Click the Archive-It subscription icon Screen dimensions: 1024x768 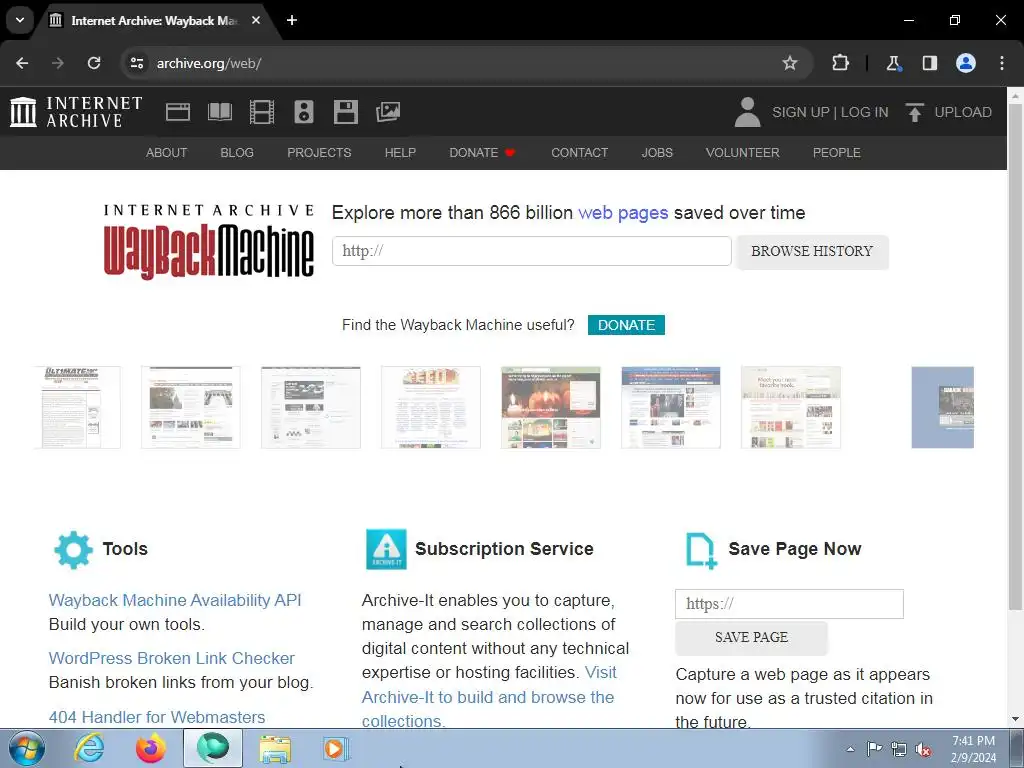(x=386, y=549)
